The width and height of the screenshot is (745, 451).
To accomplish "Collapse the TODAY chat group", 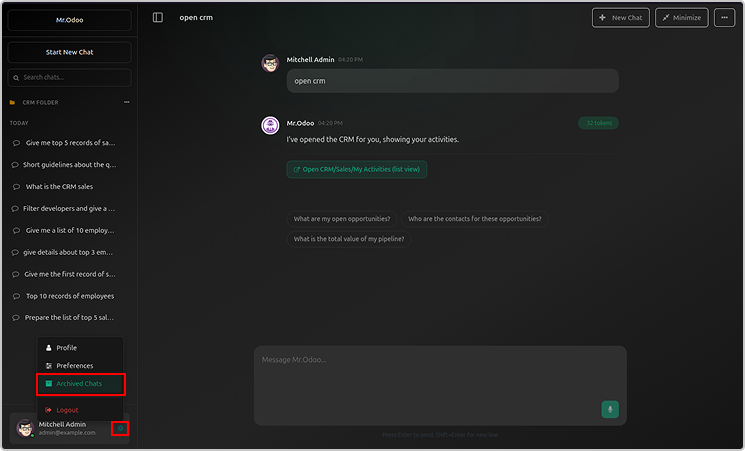I will tap(19, 123).
